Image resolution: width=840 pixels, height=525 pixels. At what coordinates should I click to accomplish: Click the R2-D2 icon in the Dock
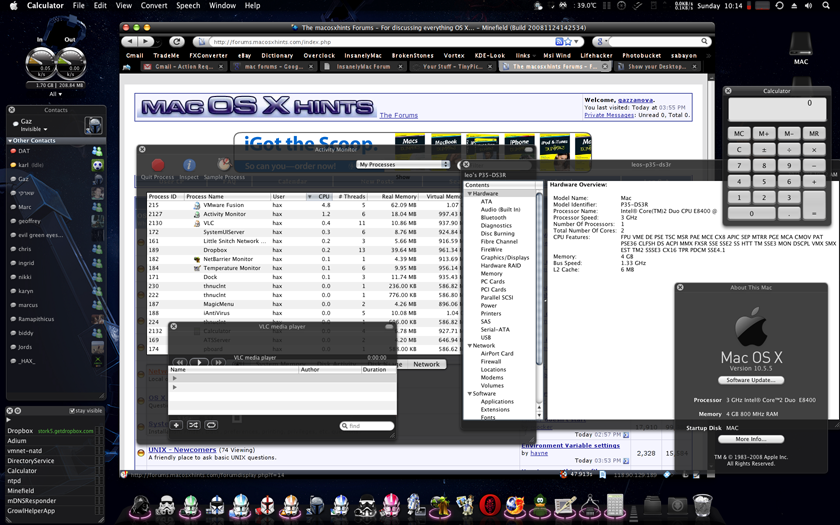coord(416,505)
